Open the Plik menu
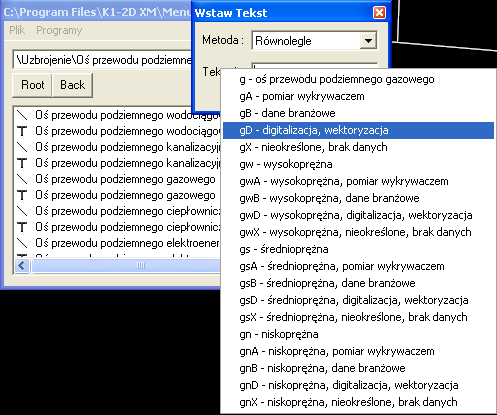The height and width of the screenshot is (415, 497). point(17,30)
